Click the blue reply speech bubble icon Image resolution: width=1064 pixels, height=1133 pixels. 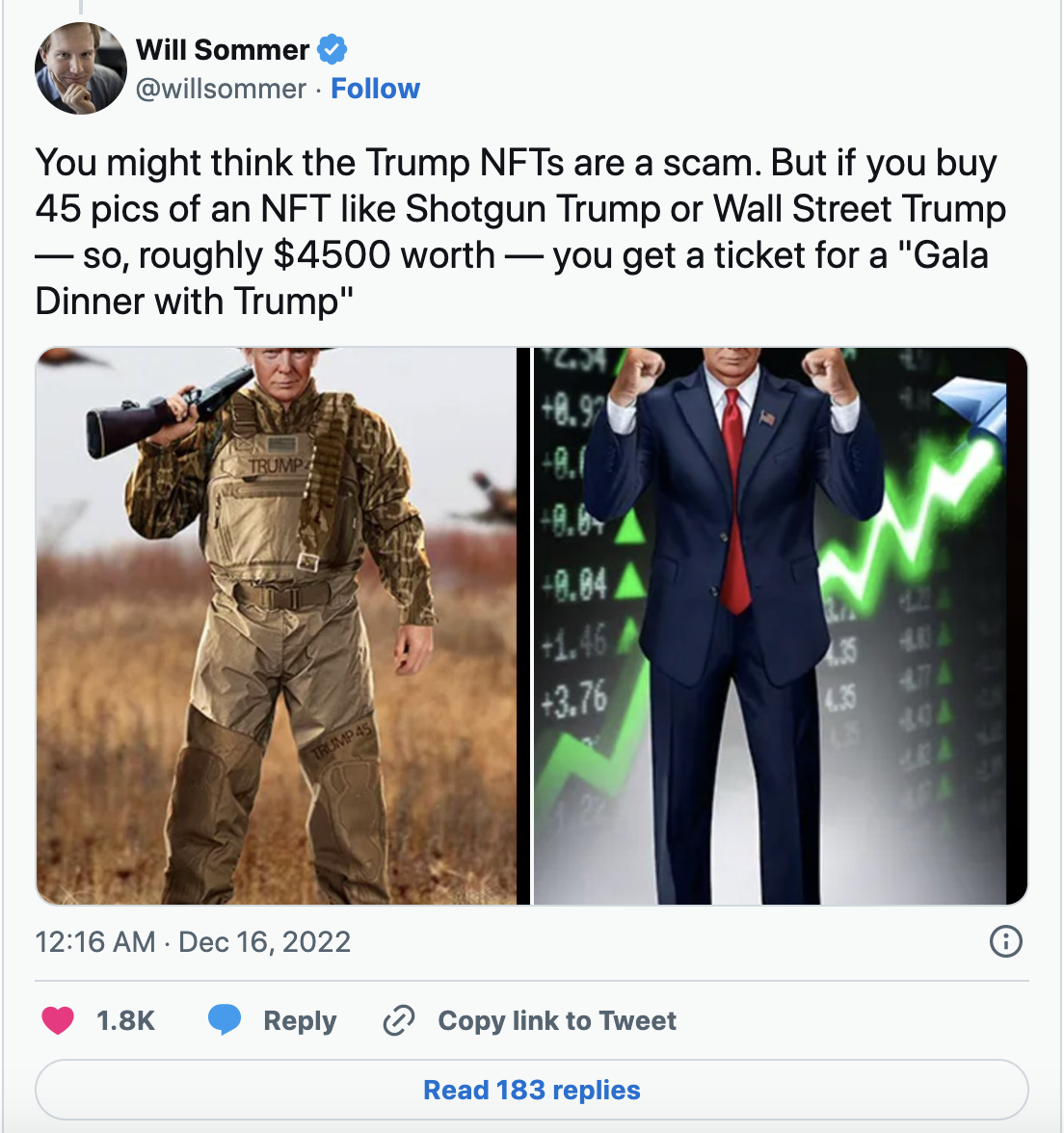coord(224,1019)
